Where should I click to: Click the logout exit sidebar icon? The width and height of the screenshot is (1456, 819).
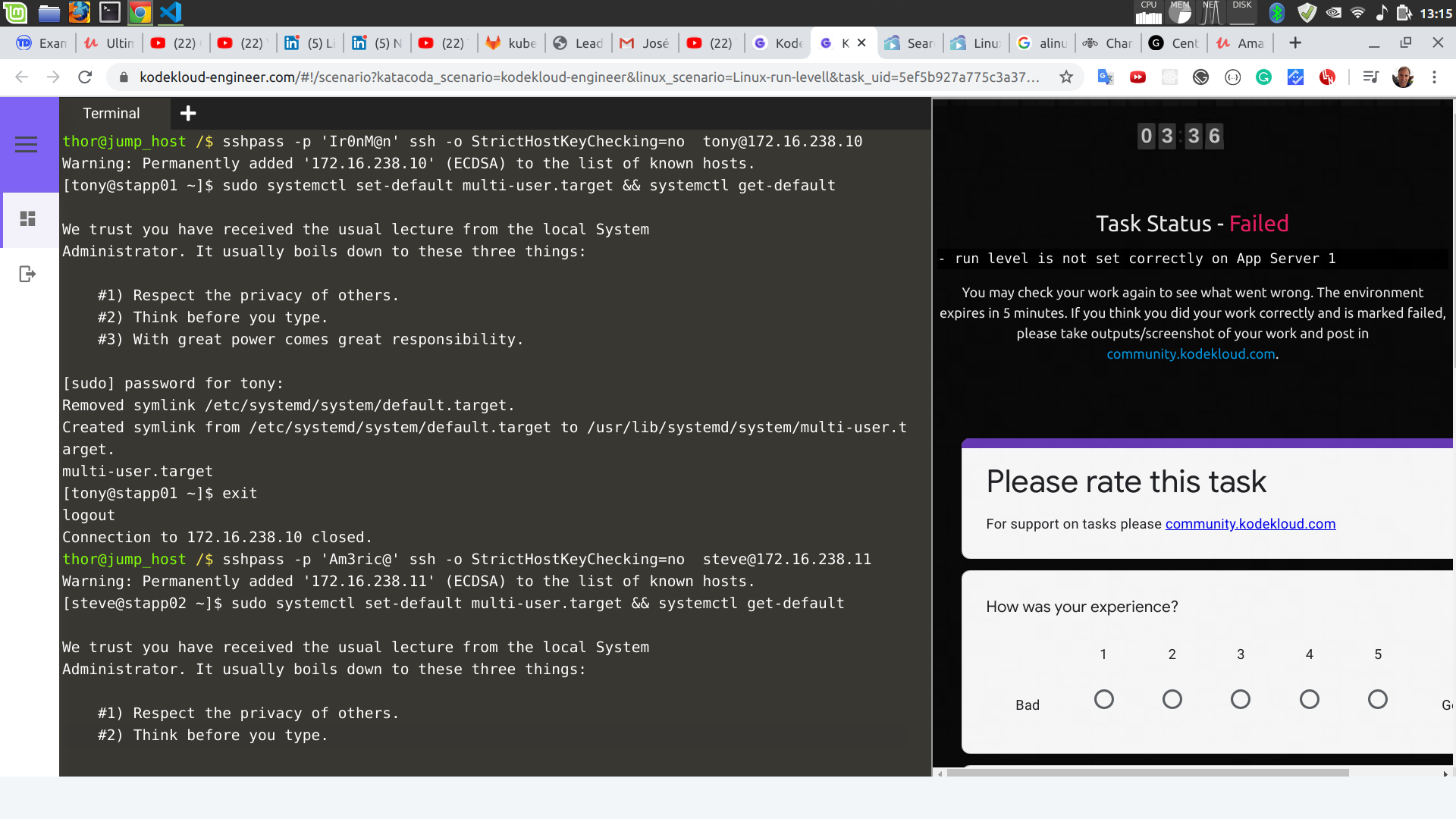tap(27, 274)
